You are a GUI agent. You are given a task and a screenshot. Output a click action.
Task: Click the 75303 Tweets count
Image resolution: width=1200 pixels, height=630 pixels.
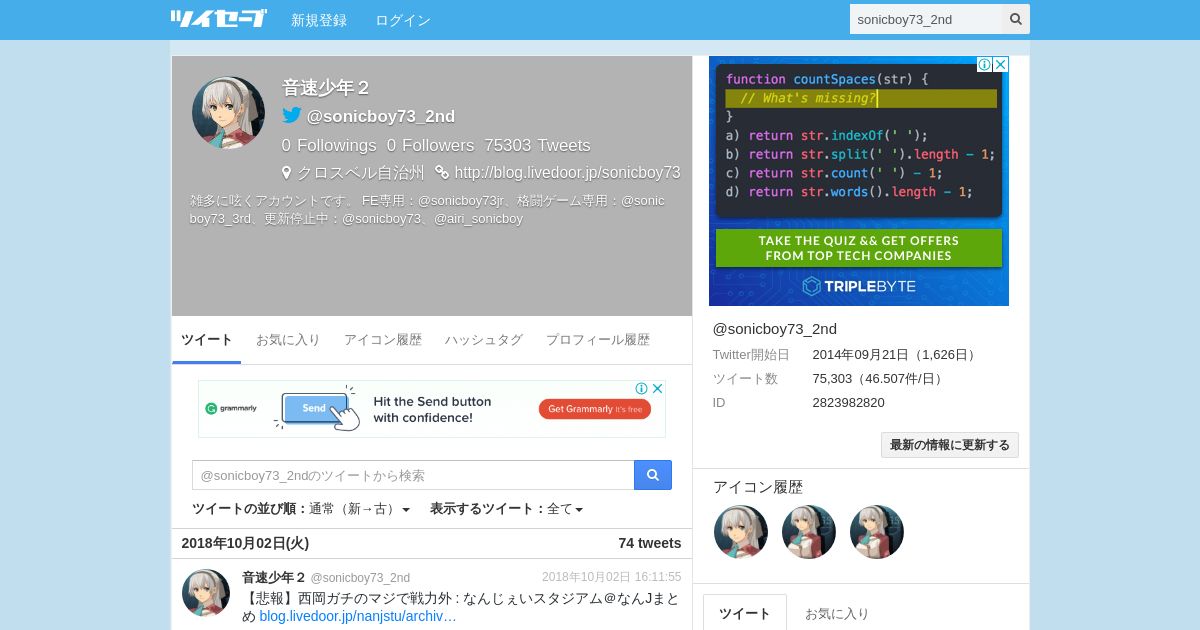(537, 145)
